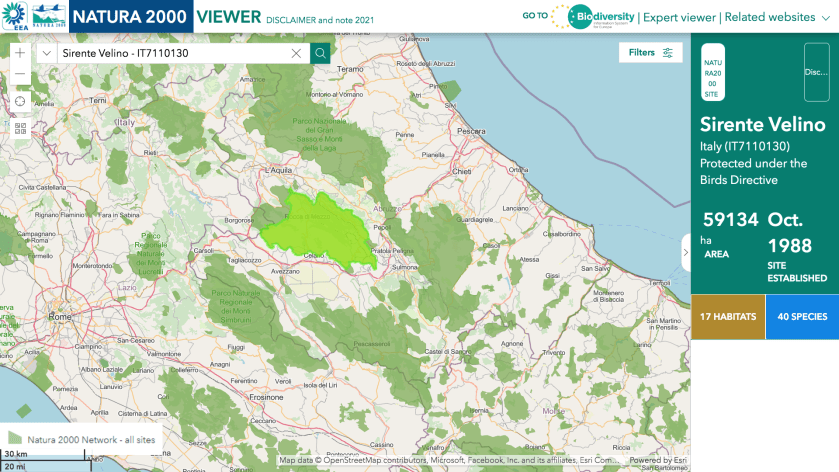This screenshot has height=472, width=839.
Task: Open the basemap gallery grid icon
Action: pyautogui.click(x=20, y=128)
